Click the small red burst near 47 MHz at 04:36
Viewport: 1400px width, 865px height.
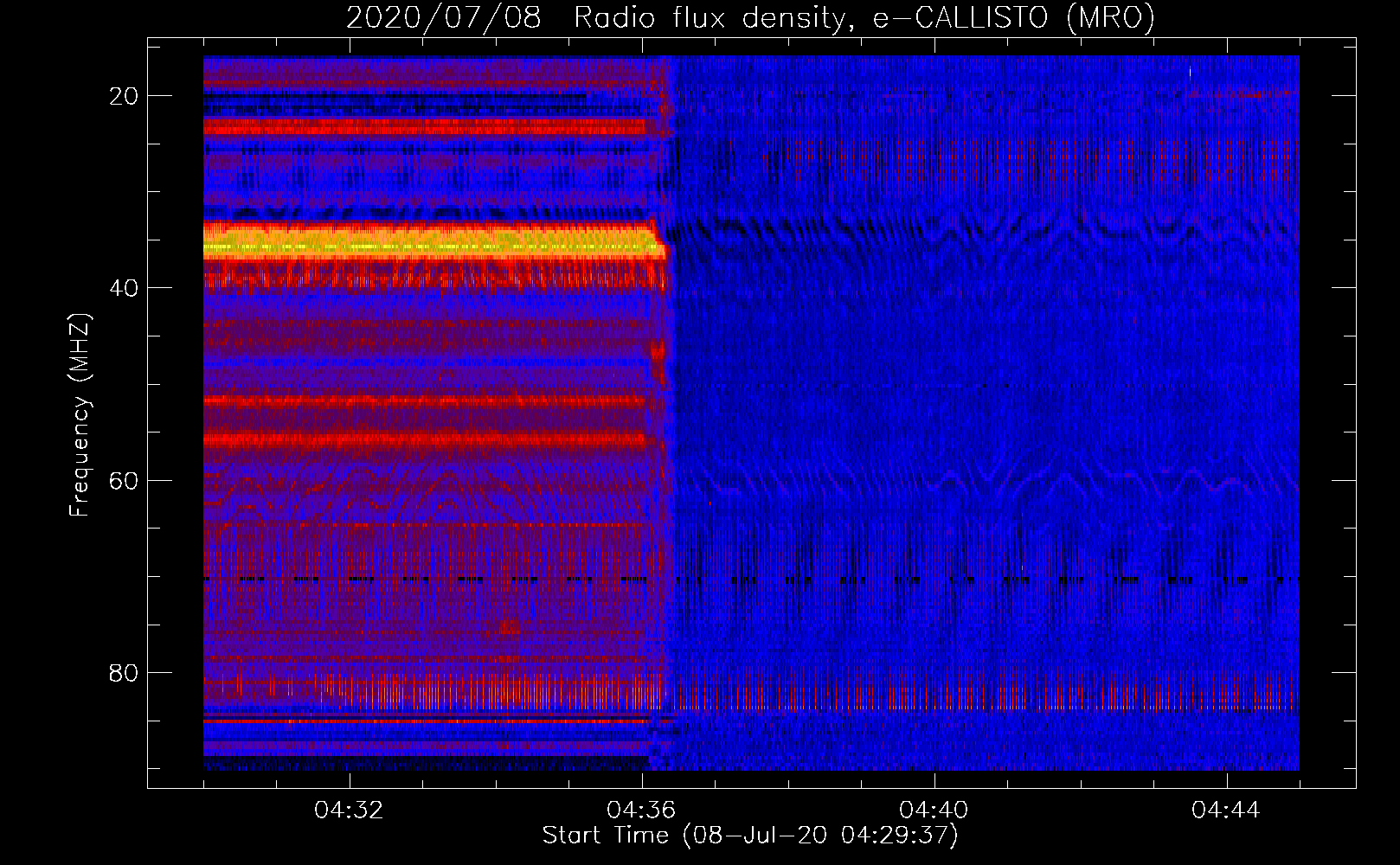click(x=658, y=361)
